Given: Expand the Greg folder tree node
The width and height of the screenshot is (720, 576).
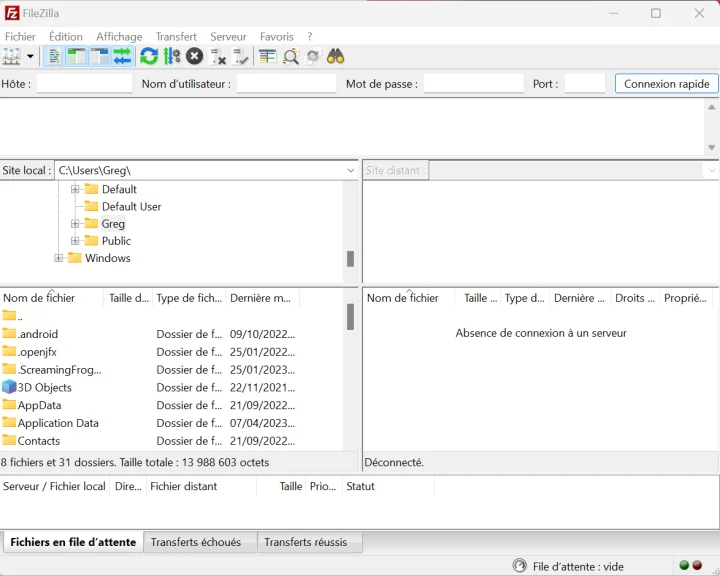Looking at the screenshot, I should [75, 224].
